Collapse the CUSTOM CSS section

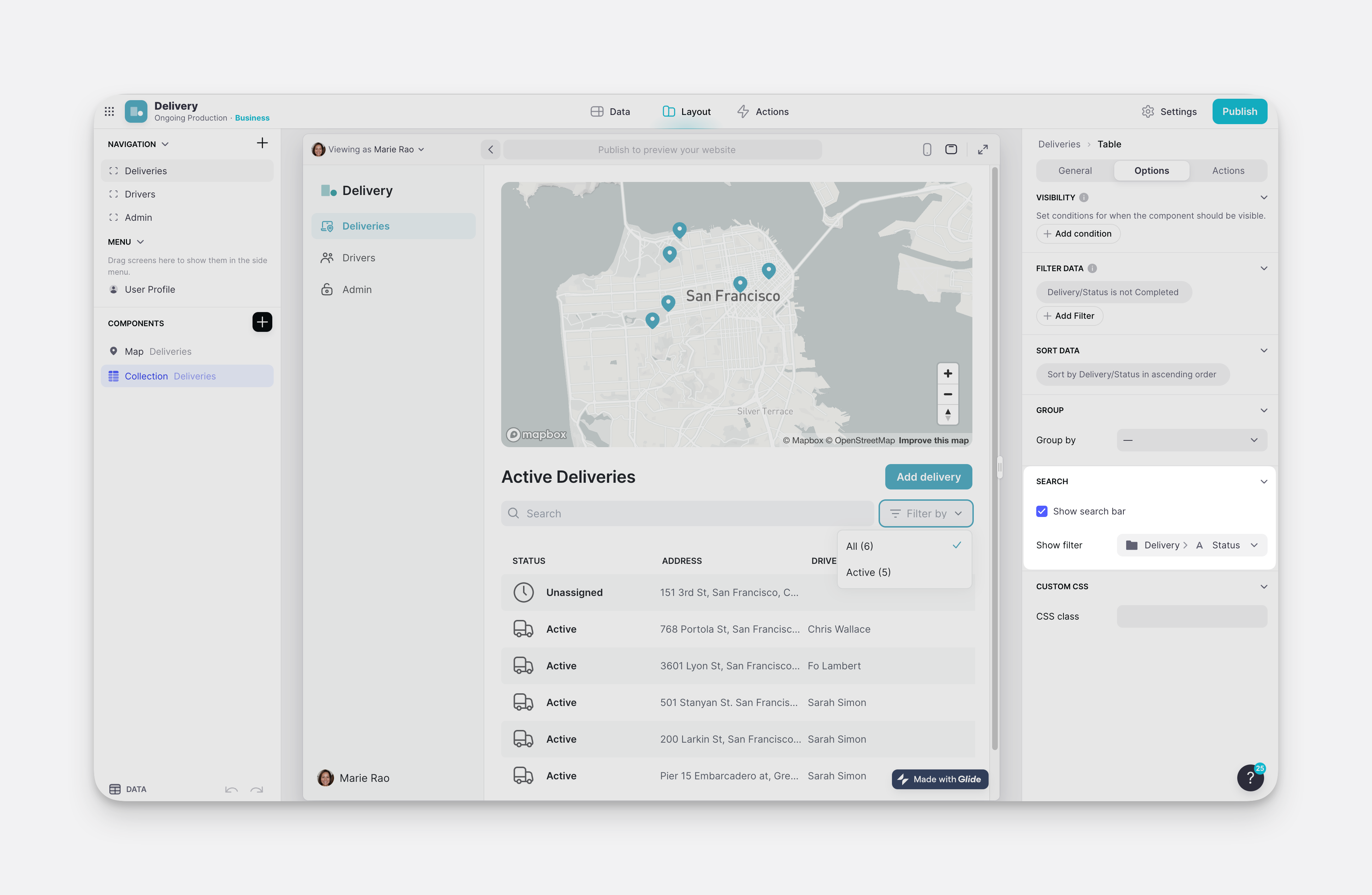pyautogui.click(x=1264, y=586)
